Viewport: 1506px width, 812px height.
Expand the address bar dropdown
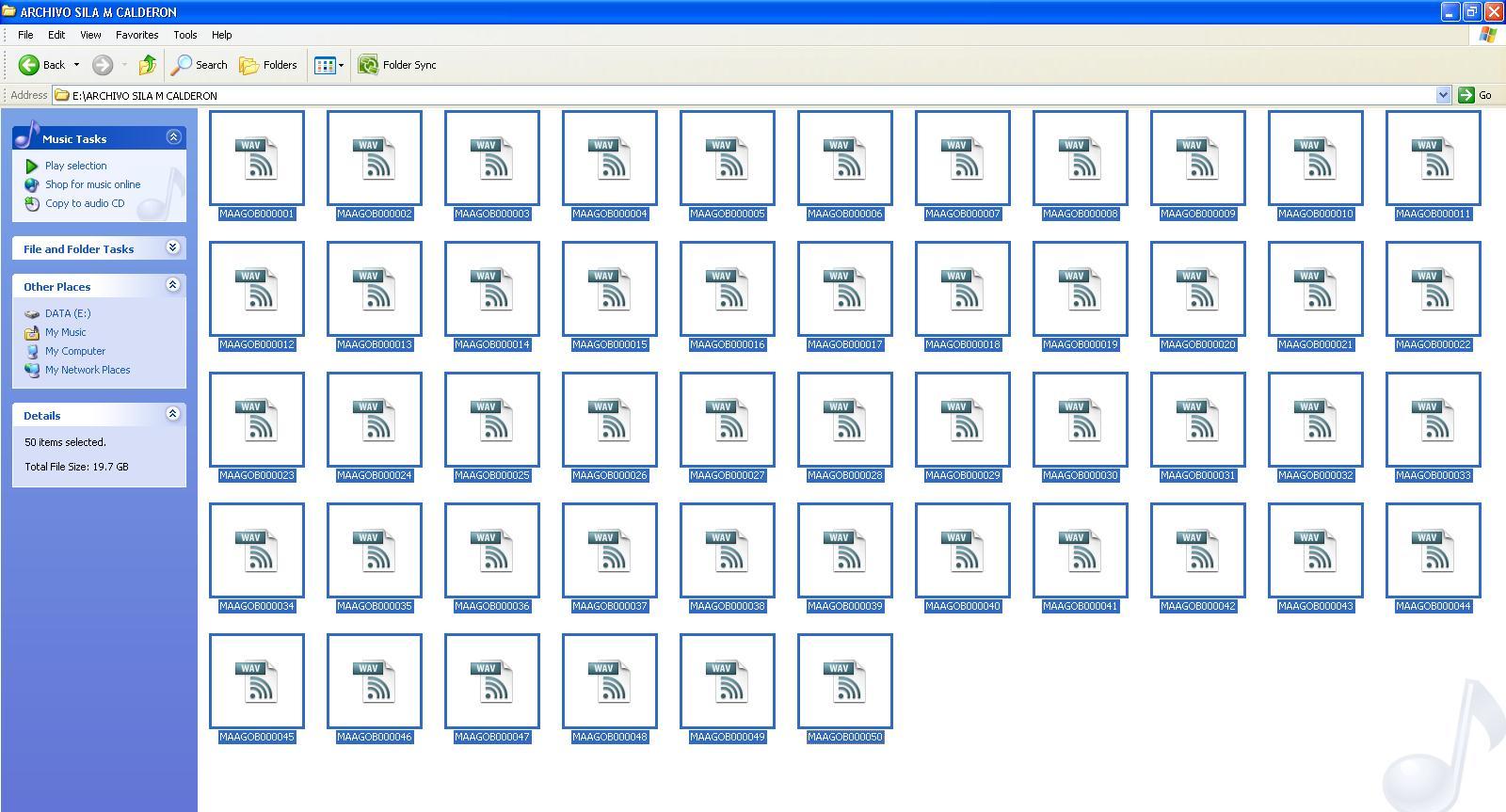1443,95
